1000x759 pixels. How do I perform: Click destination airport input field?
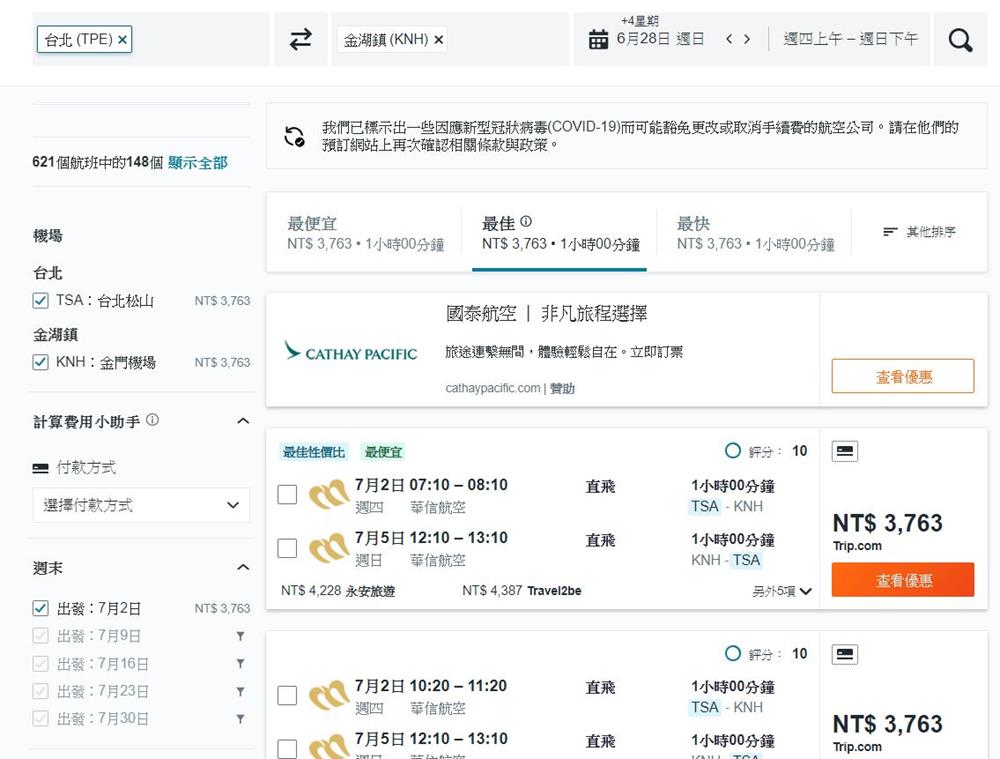(450, 40)
